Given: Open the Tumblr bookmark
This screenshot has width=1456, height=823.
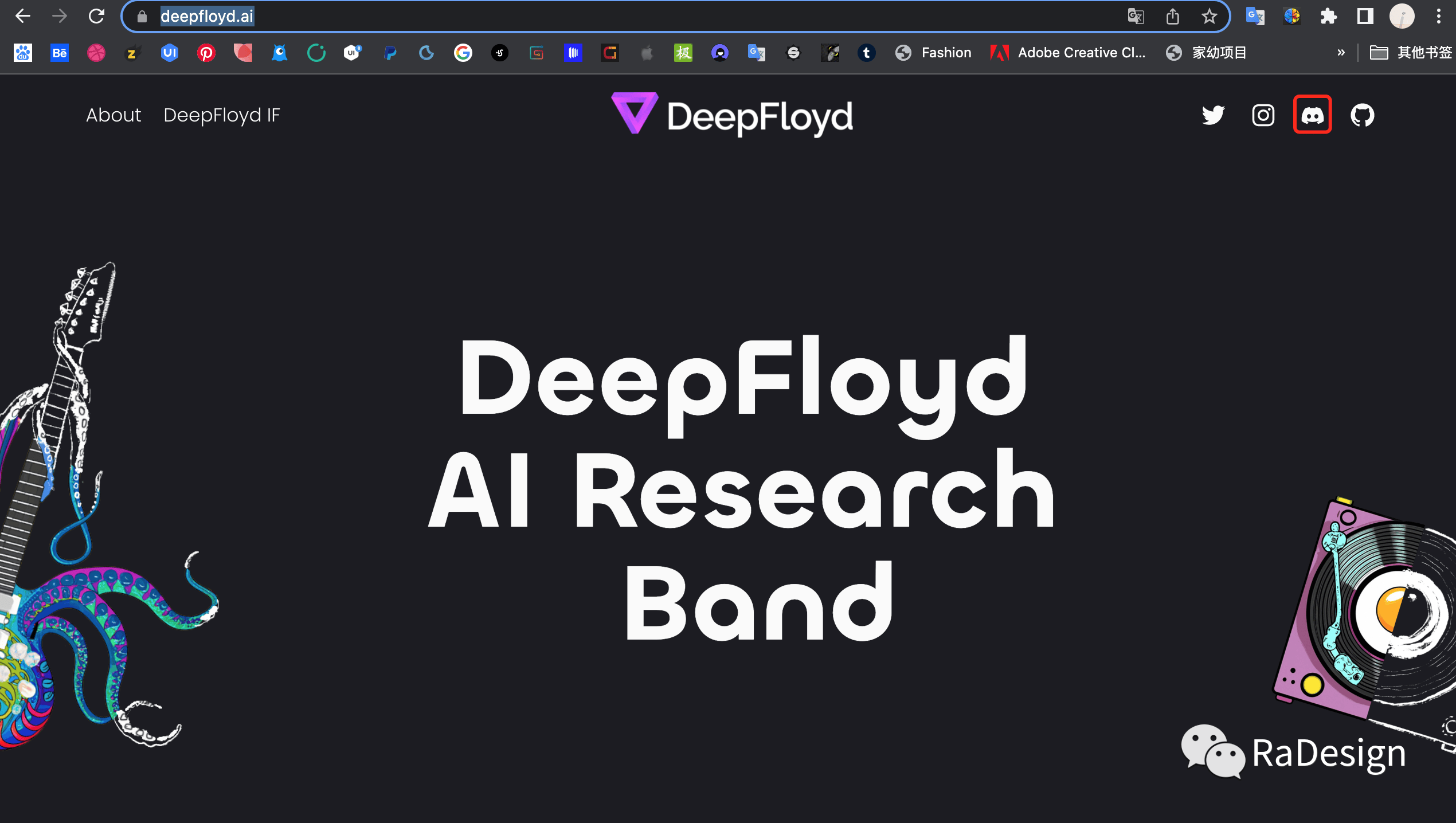Looking at the screenshot, I should click(867, 53).
